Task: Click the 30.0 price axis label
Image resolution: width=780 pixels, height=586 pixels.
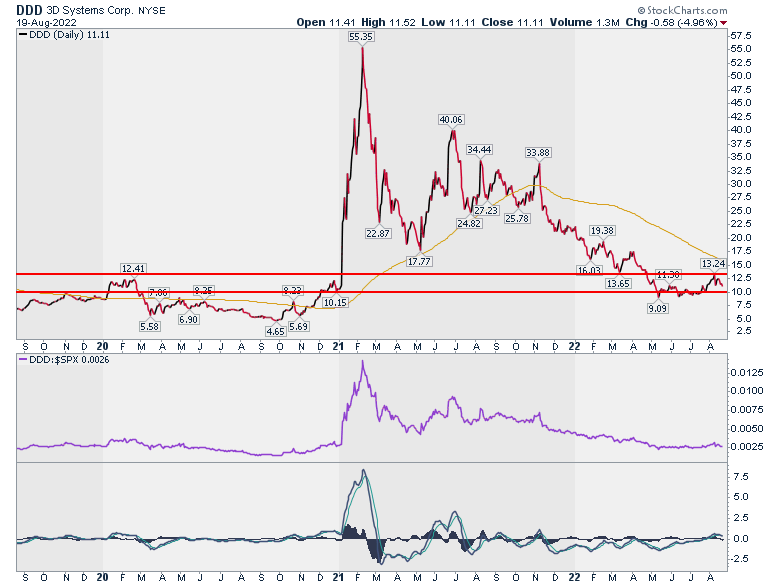Action: tap(741, 184)
